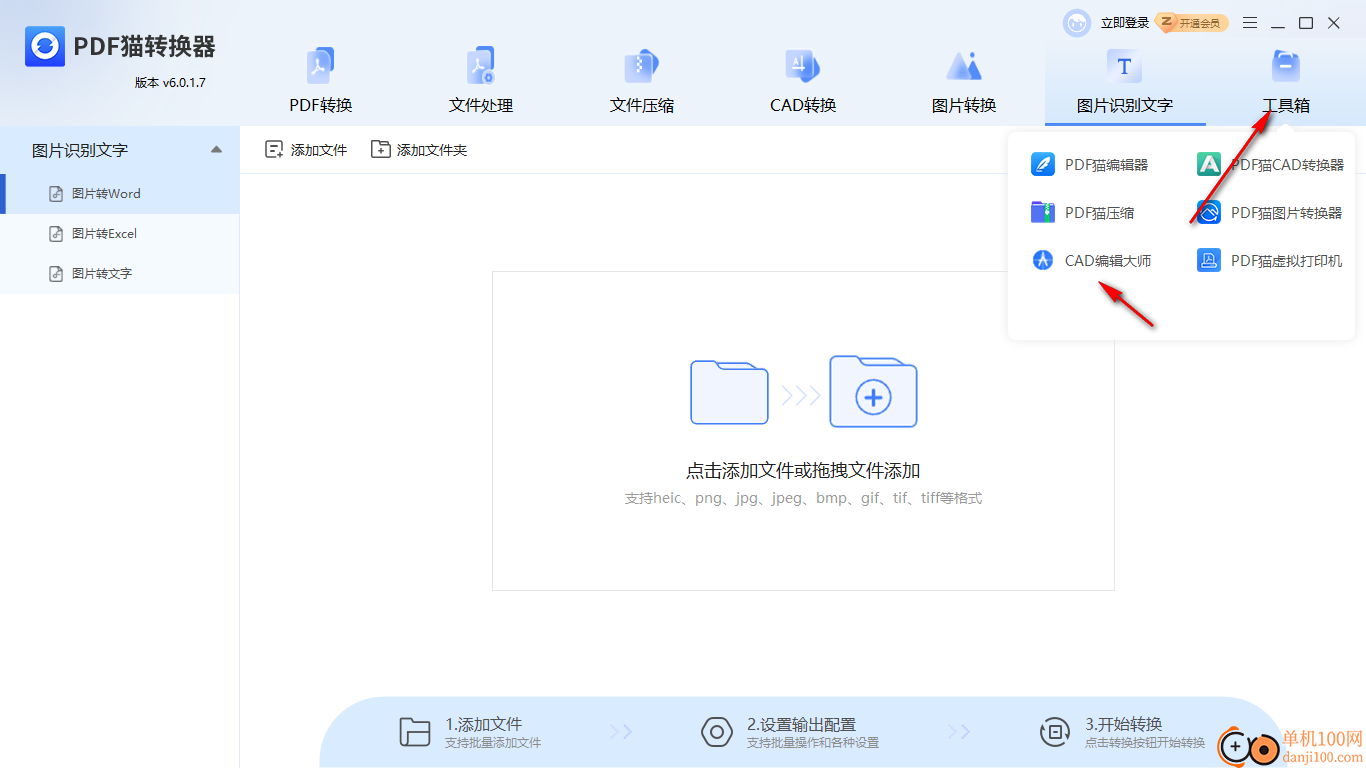This screenshot has height=768, width=1366.
Task: Open PDF猫虚拟打印机 from toolbox menu text
Action: point(1286,261)
